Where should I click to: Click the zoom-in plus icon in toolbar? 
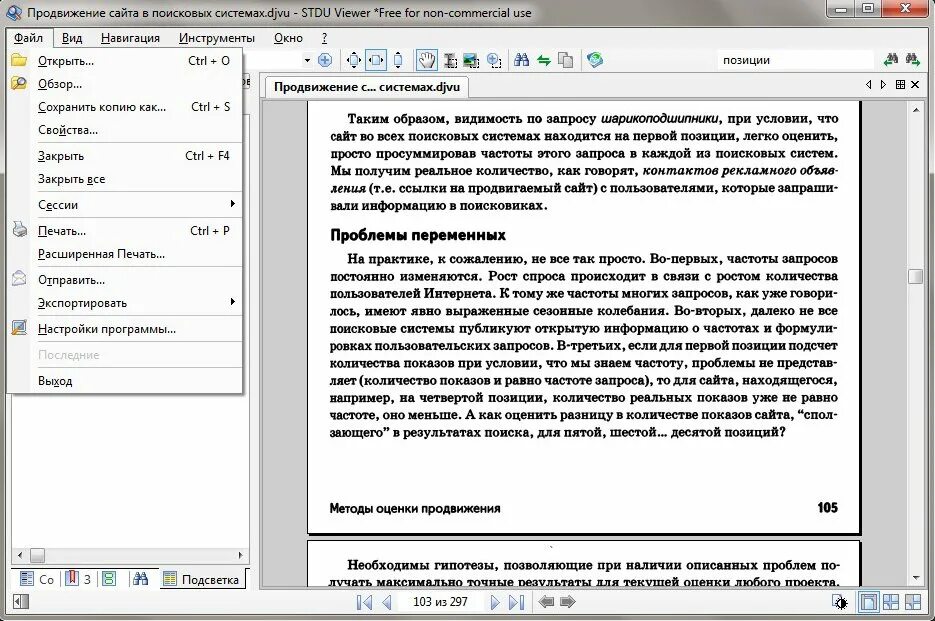coord(325,60)
